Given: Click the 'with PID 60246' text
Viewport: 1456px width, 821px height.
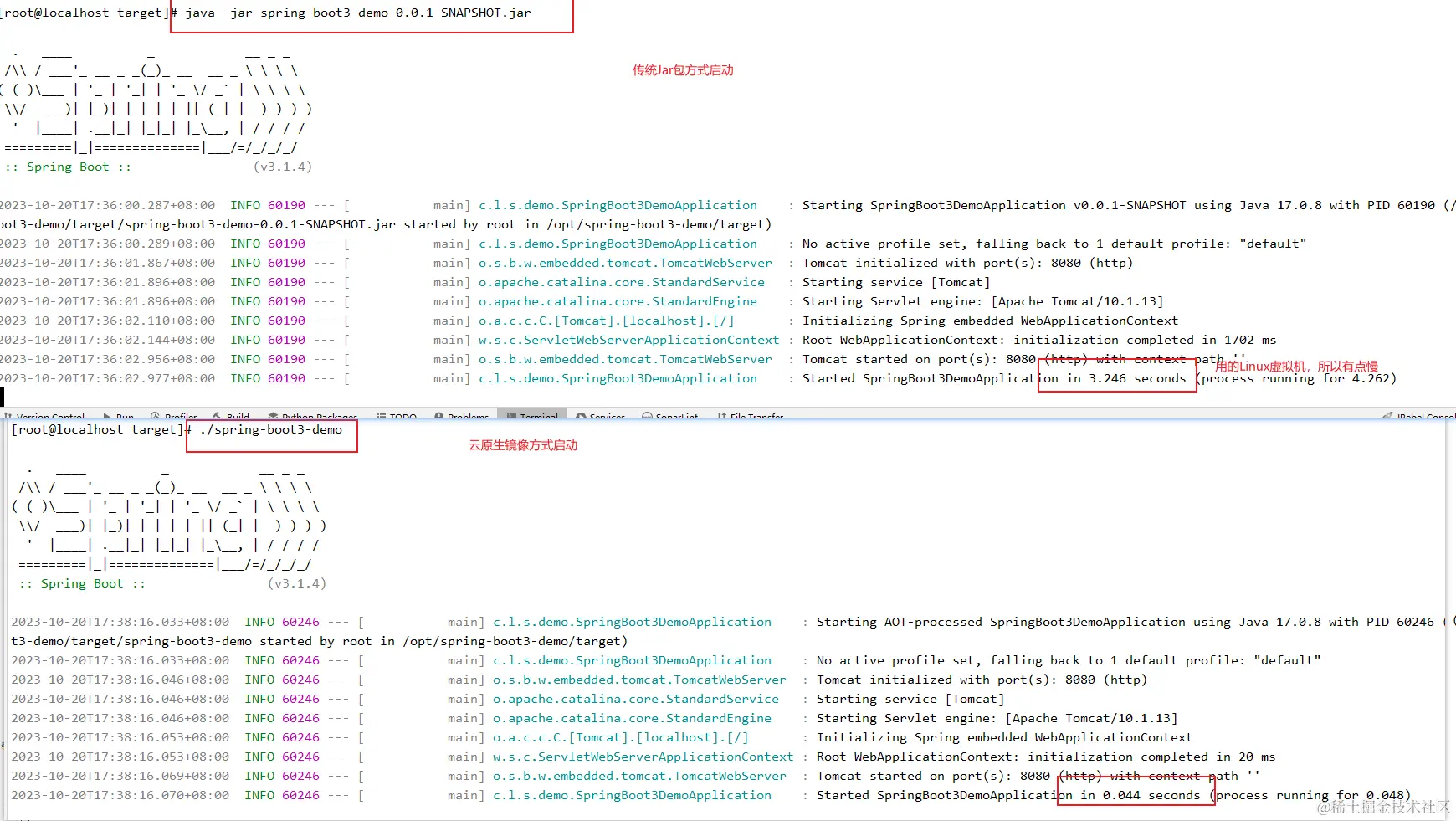Looking at the screenshot, I should (x=1382, y=622).
